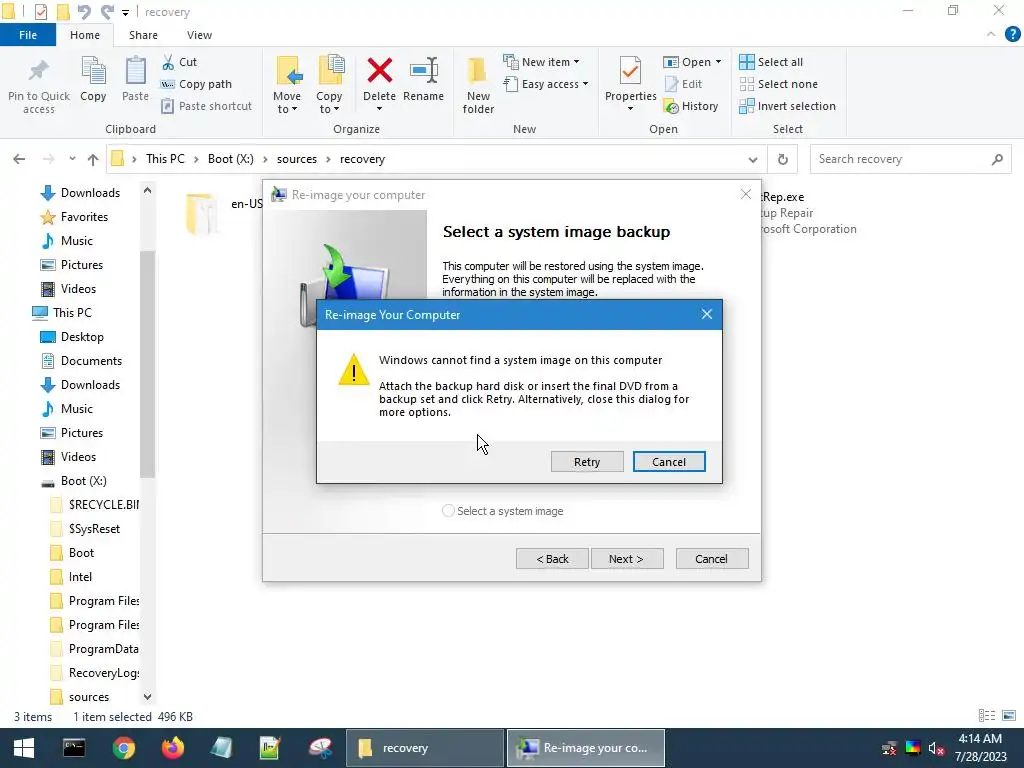Select the en-US folder
The image size is (1024, 768).
[225, 213]
